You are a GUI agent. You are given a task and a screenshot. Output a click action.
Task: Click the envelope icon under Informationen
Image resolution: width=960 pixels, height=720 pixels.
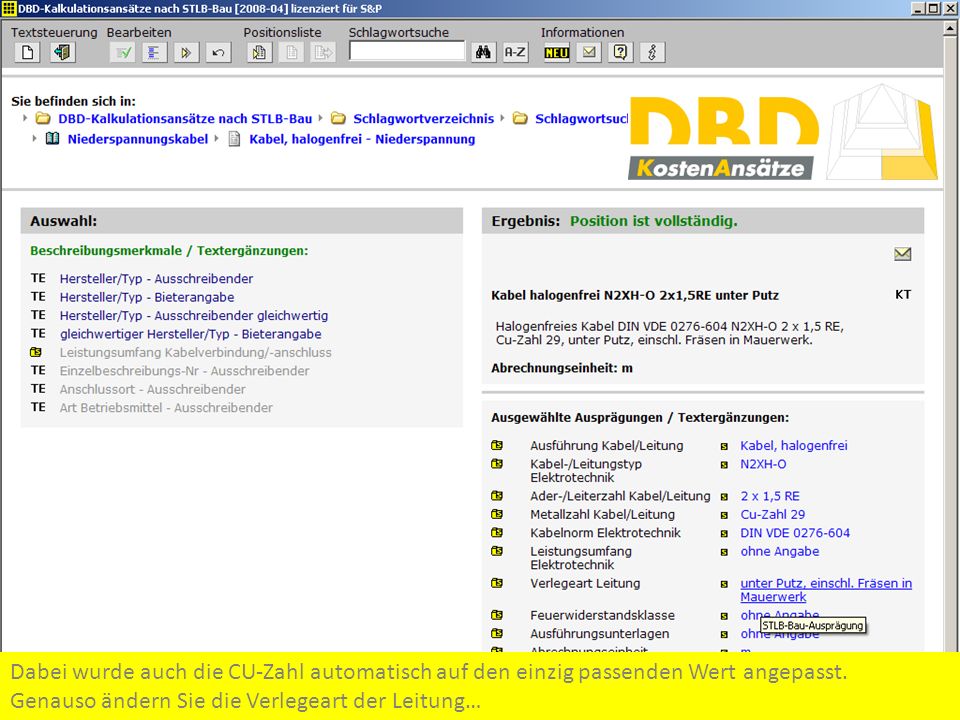click(589, 53)
